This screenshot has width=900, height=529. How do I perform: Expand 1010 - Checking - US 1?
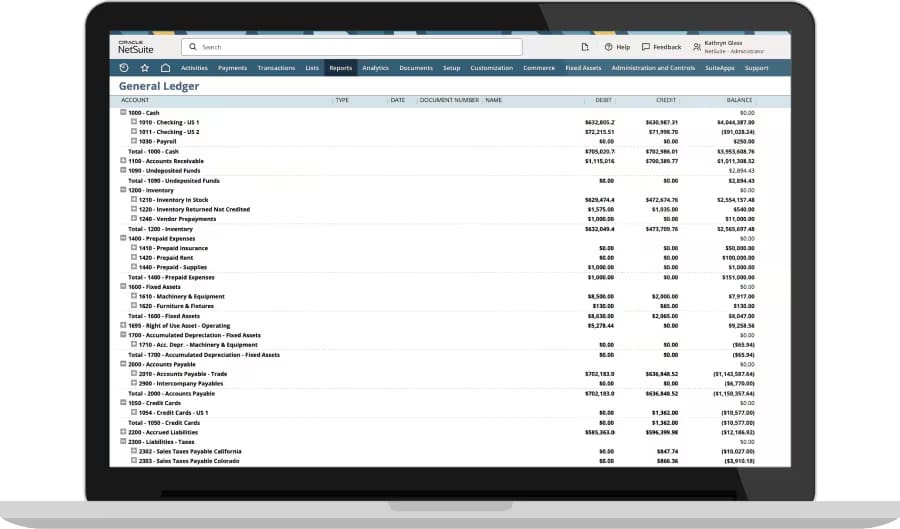click(x=133, y=122)
